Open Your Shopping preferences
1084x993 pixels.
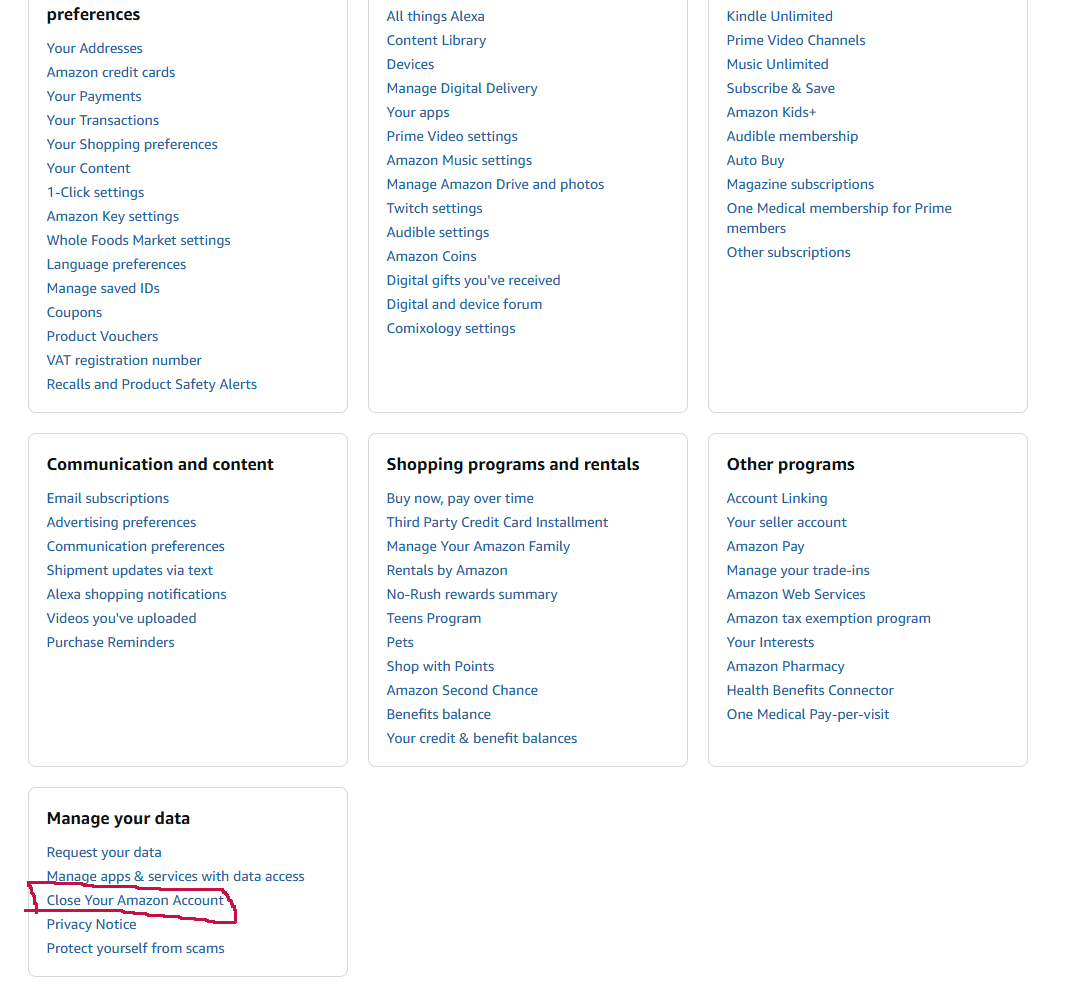coord(132,145)
